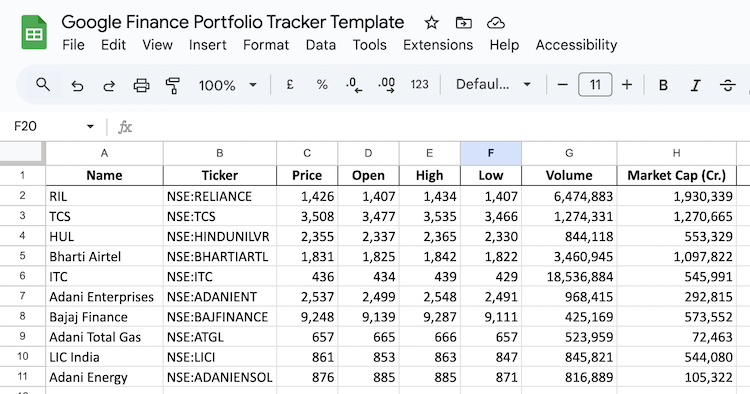Select TCS price cell '3,508'
The image size is (750, 394).
click(x=307, y=216)
